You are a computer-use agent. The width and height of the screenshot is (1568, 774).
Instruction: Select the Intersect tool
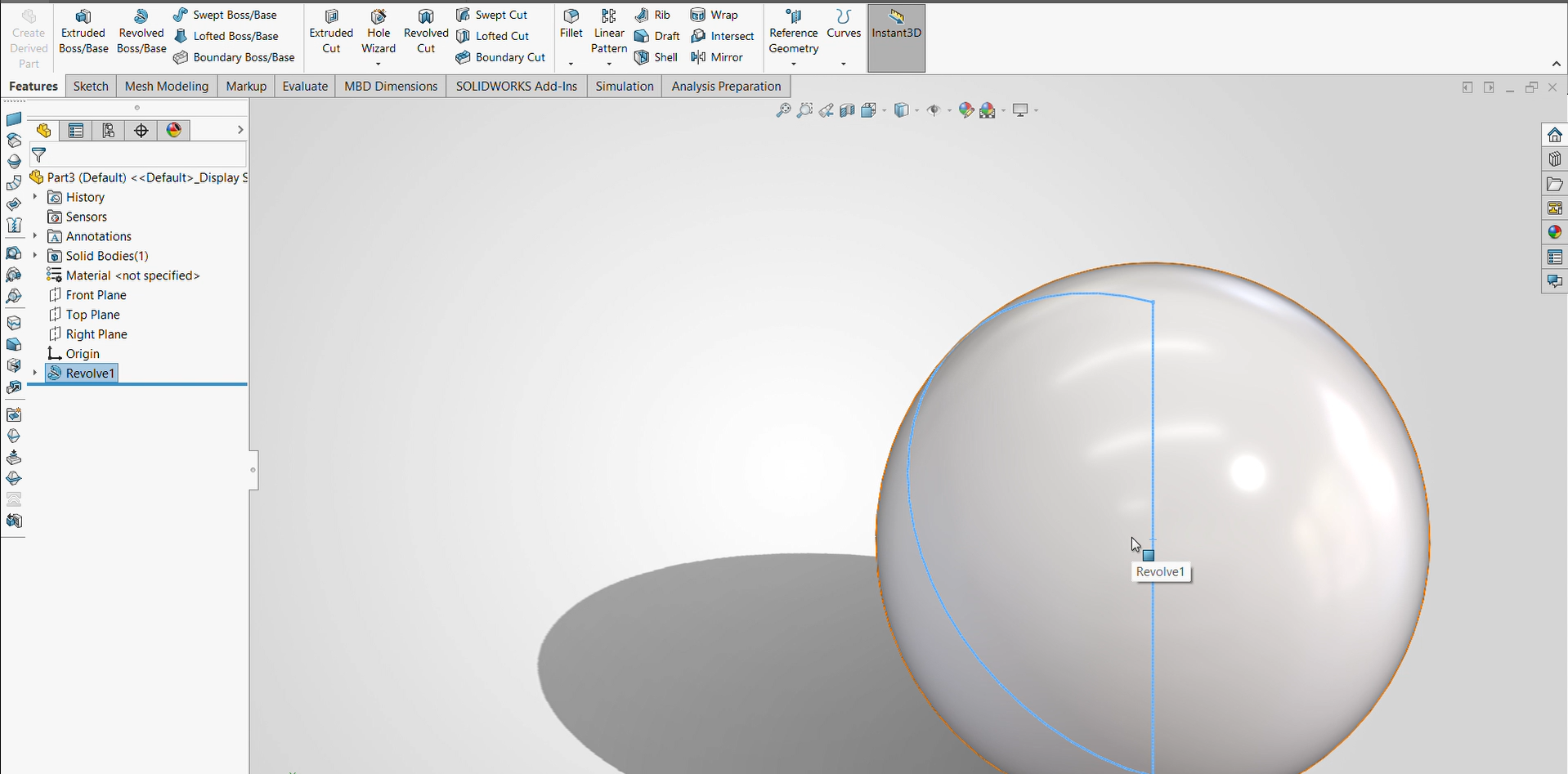pos(722,36)
